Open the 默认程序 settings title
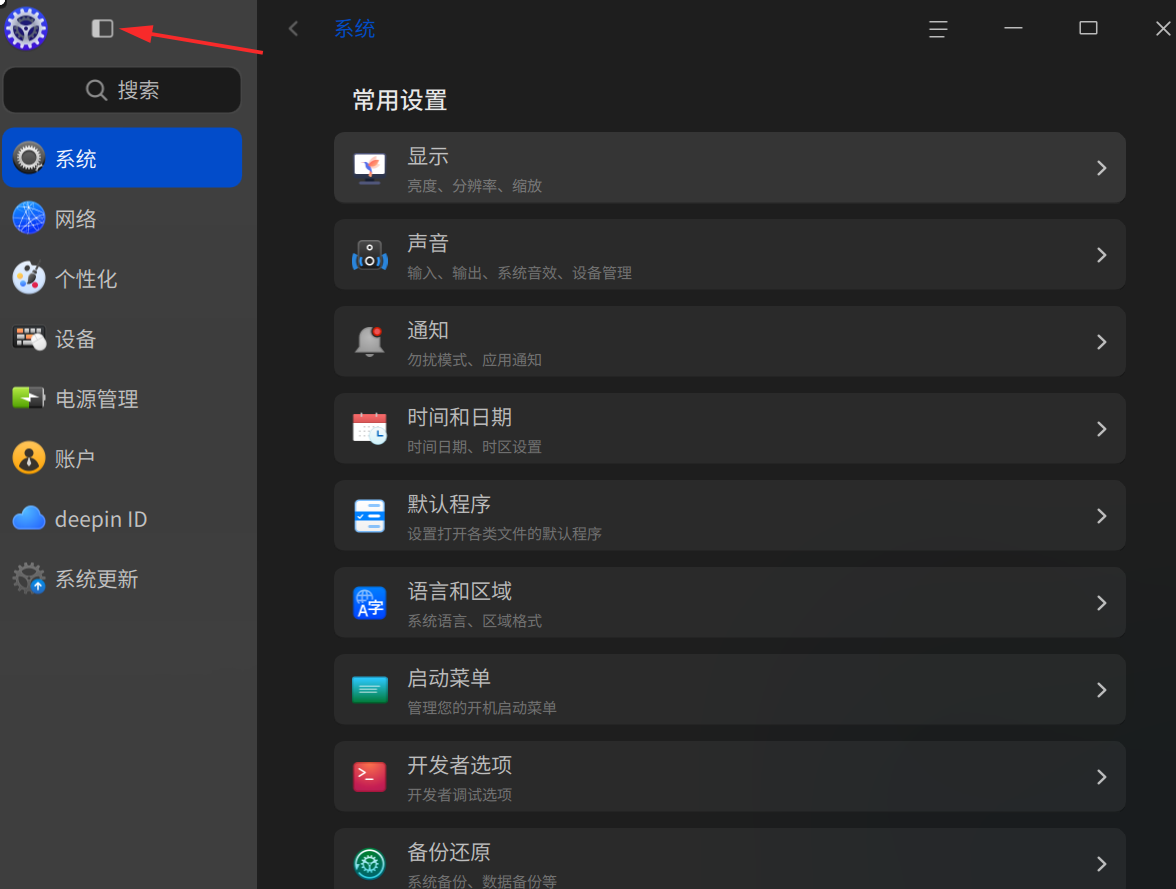The height and width of the screenshot is (889, 1176). coord(448,504)
